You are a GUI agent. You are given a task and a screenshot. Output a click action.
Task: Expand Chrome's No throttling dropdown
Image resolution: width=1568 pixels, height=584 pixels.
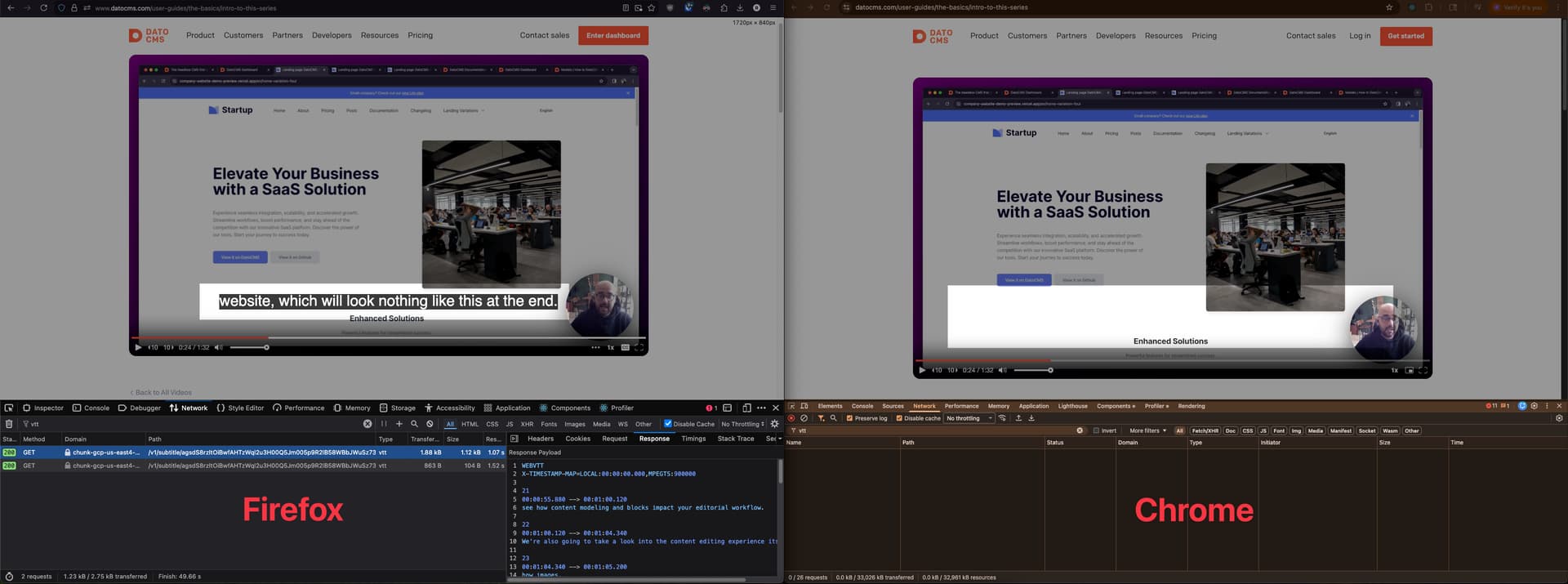click(x=969, y=418)
